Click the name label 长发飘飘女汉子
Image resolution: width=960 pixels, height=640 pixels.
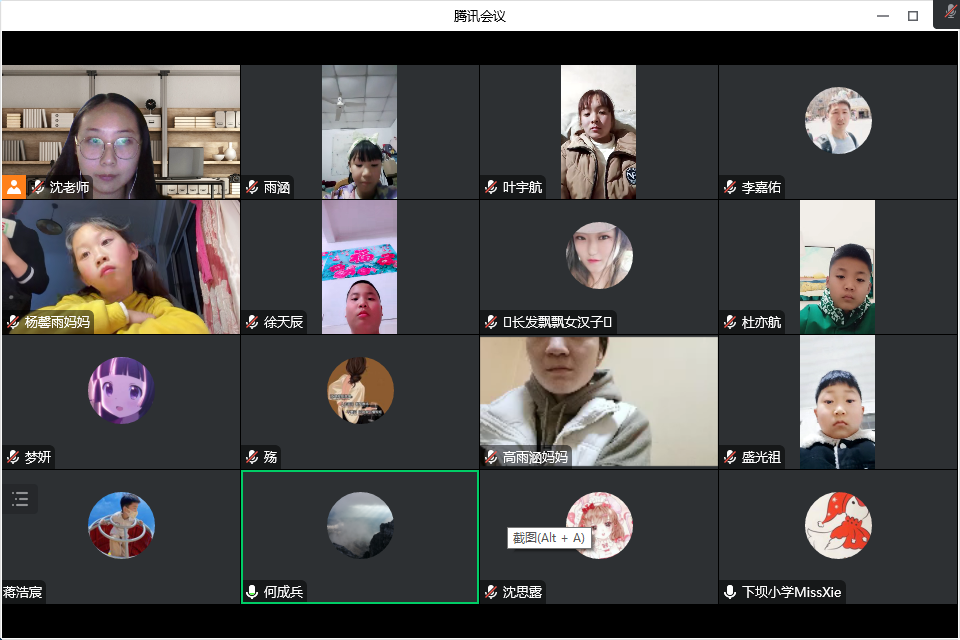coord(557,322)
